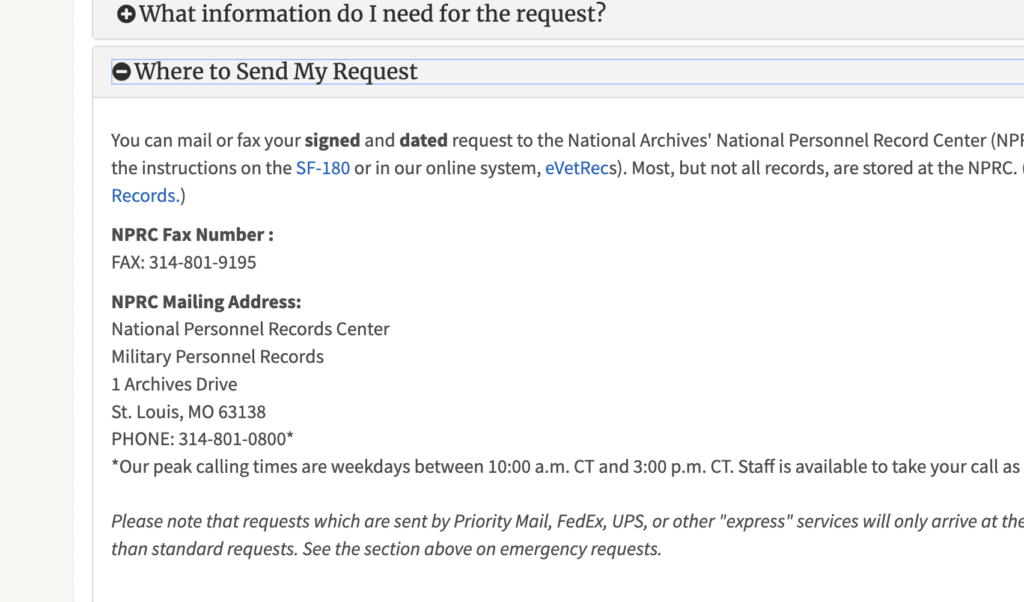Screen dimensions: 1024x602
Task: Click the minus icon beside 'Where to Send My Request'
Action: point(121,72)
